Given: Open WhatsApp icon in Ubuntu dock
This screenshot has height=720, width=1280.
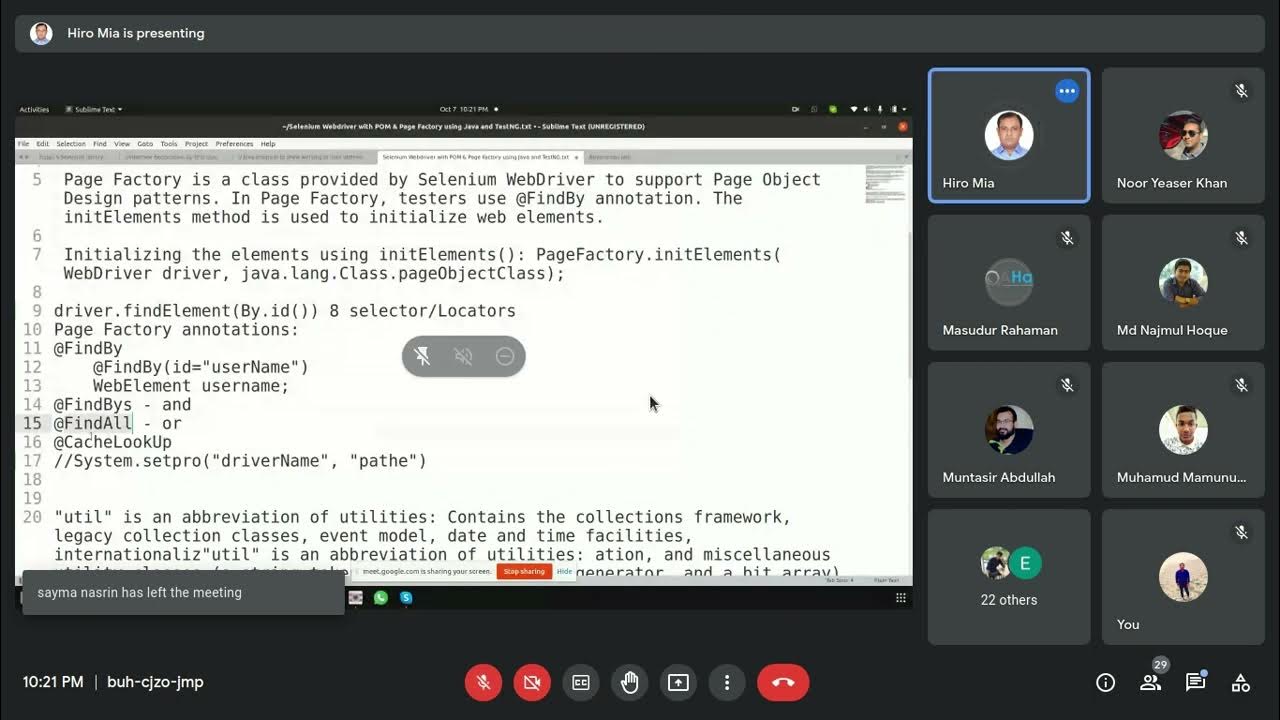Looking at the screenshot, I should (381, 597).
